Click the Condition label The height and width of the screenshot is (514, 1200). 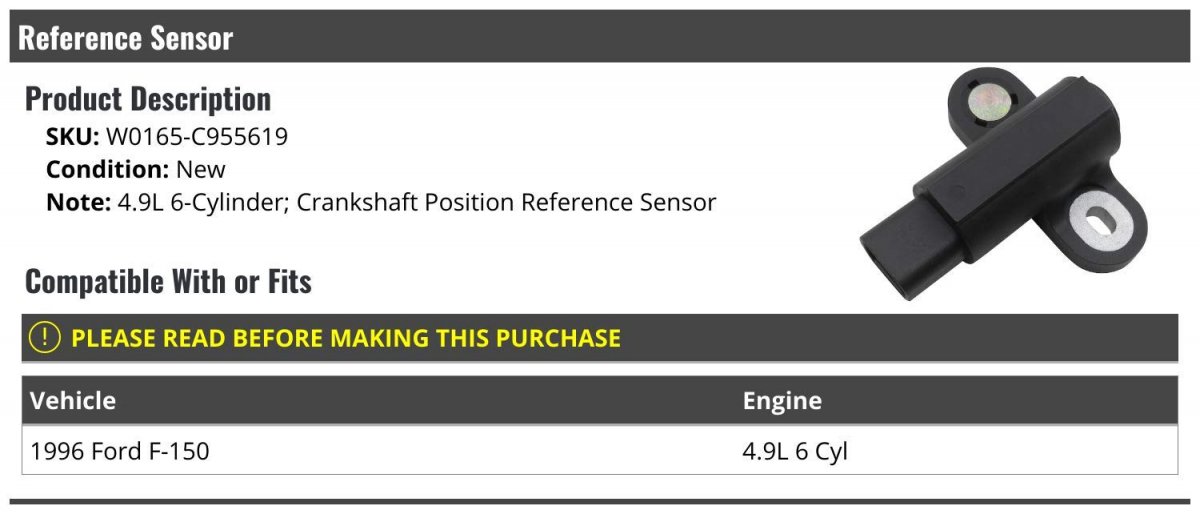[107, 169]
